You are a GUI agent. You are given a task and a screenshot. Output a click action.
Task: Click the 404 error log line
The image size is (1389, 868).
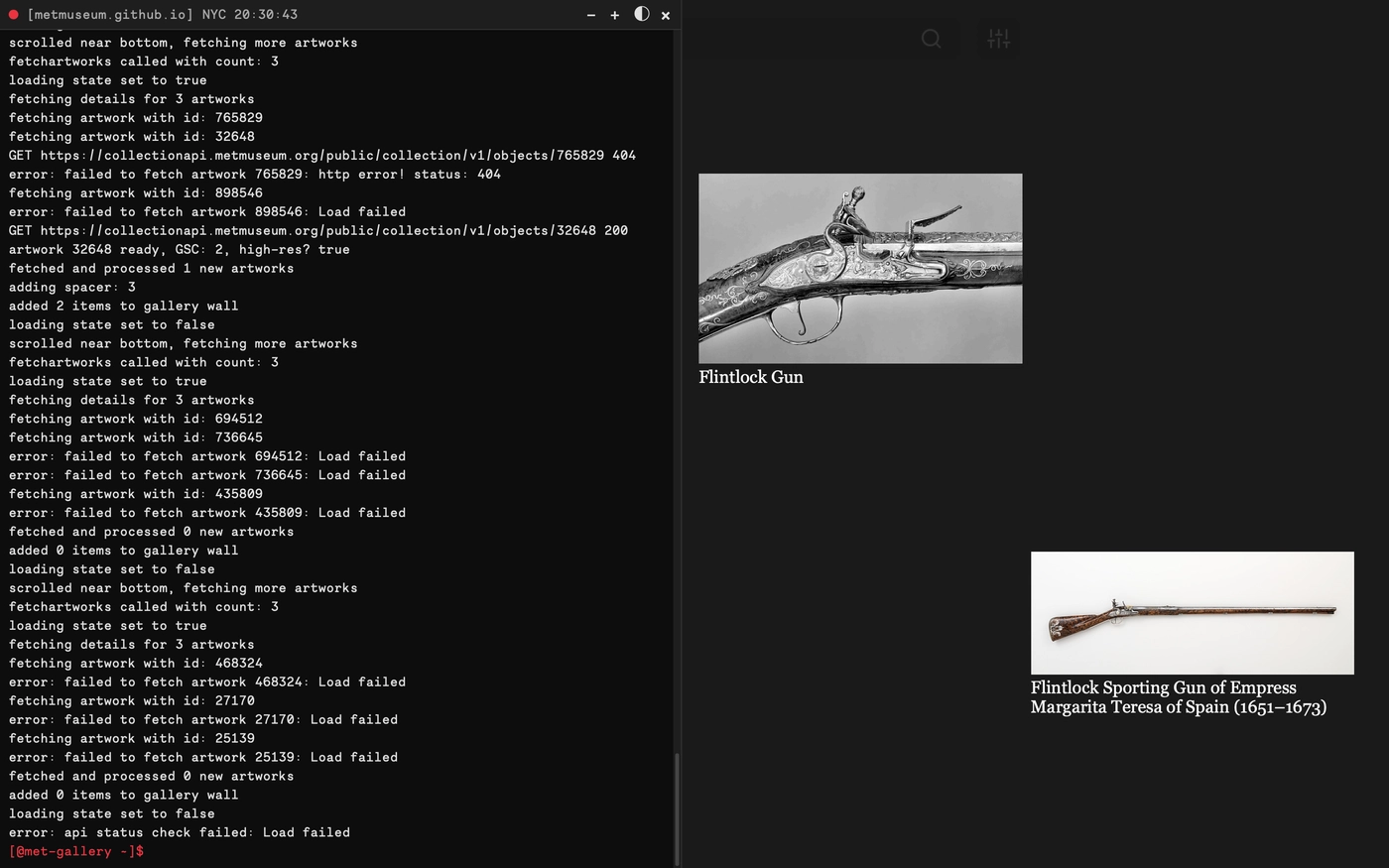coord(254,174)
